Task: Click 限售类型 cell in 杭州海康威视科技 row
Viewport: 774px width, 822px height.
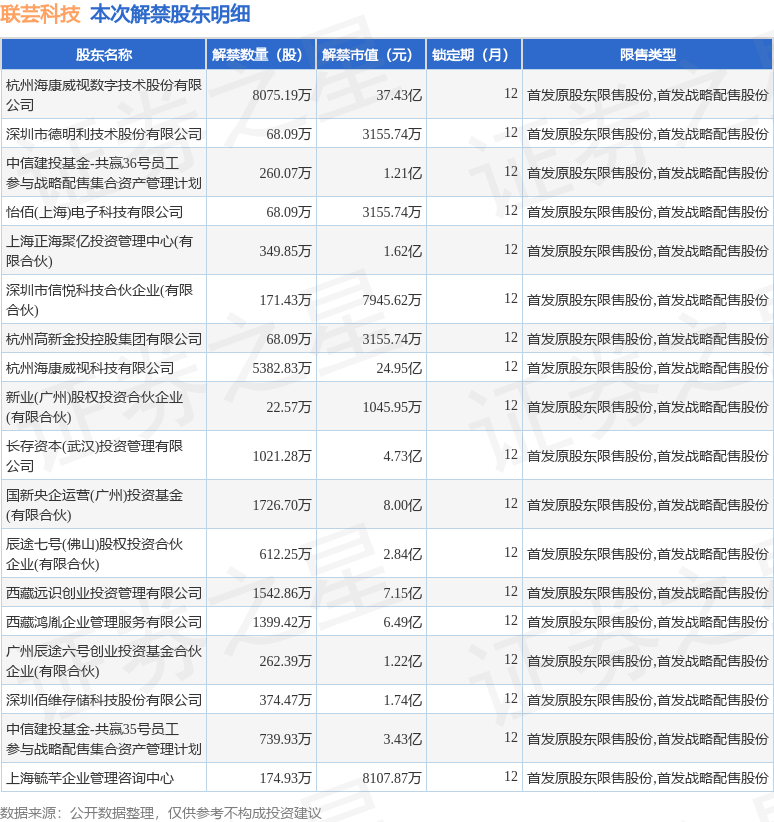Action: coord(648,368)
